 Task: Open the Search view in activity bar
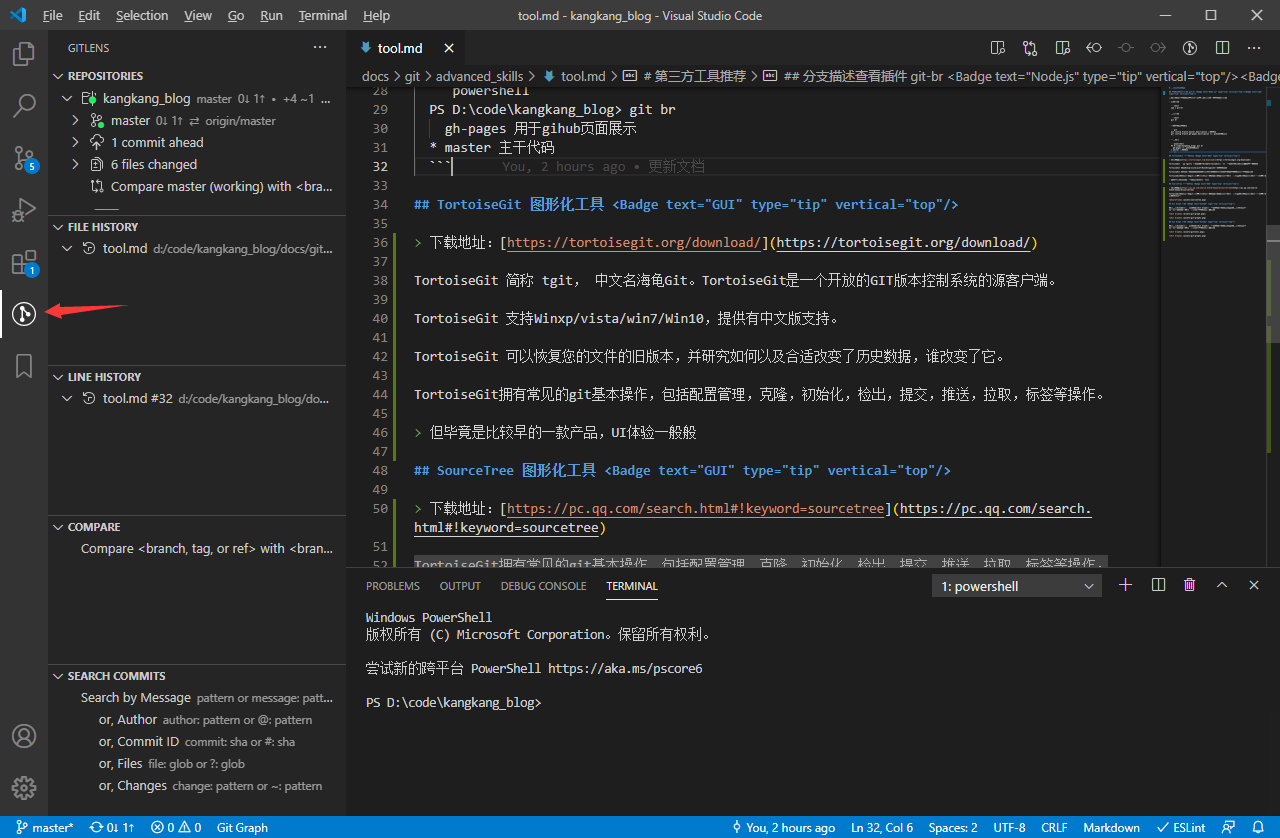click(24, 105)
